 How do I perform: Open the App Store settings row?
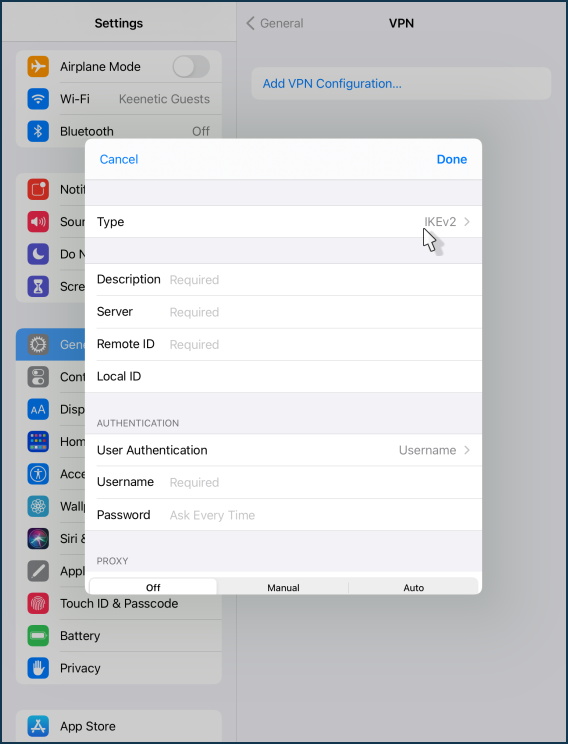pyautogui.click(x=119, y=726)
